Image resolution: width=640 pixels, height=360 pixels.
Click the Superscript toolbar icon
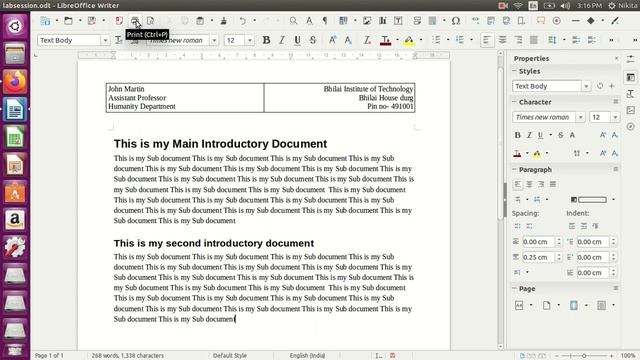332,40
